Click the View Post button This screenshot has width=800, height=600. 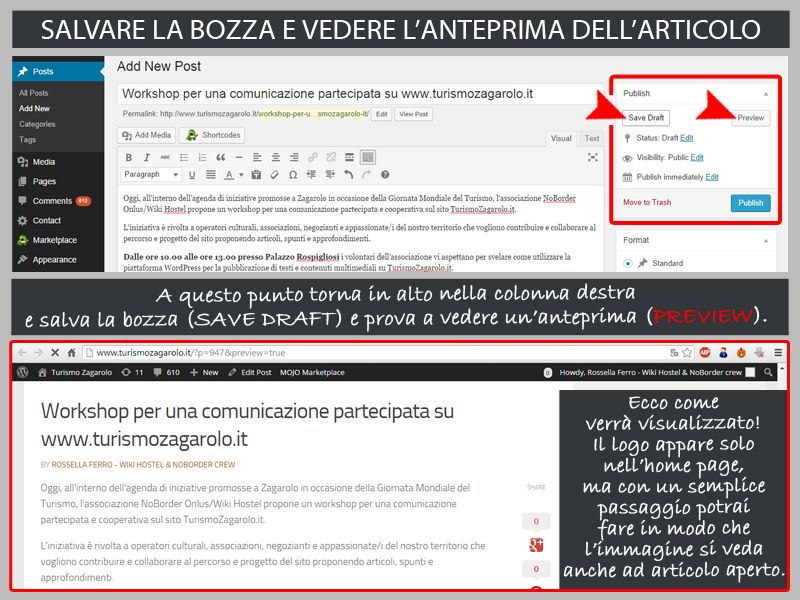pos(413,114)
